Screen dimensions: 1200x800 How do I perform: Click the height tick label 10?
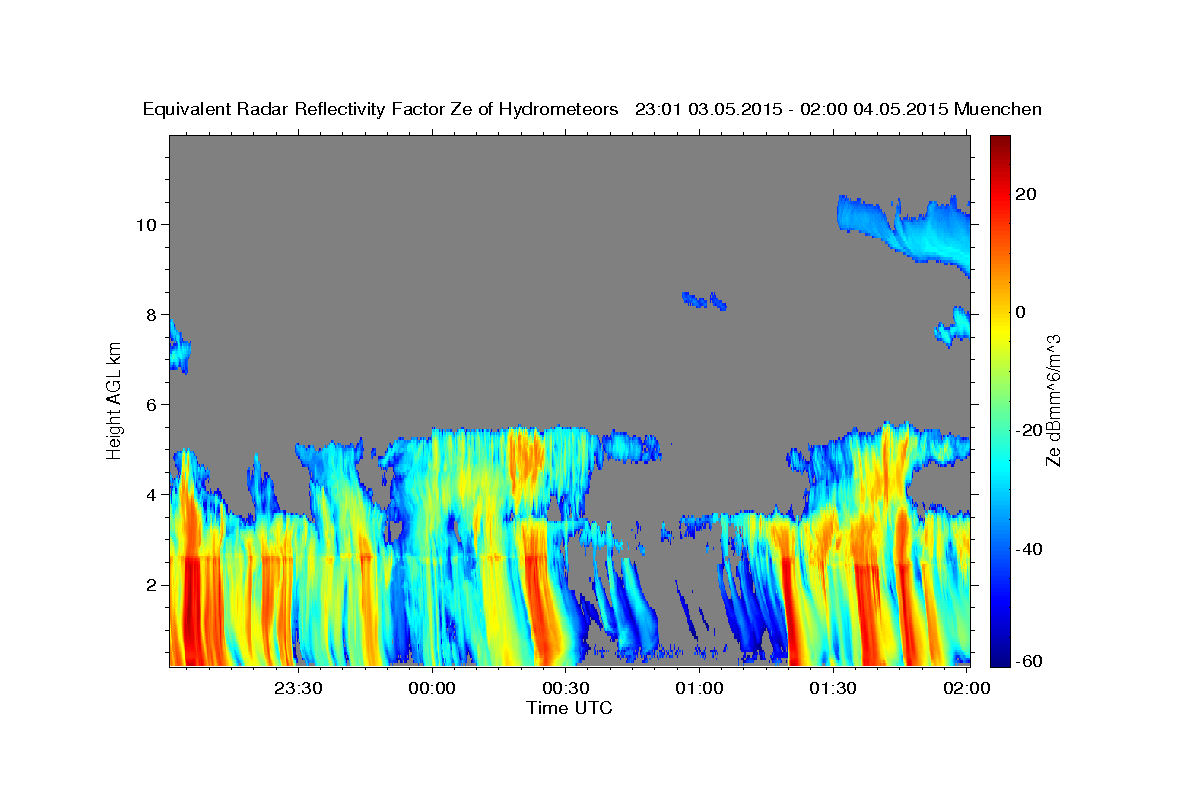(x=149, y=224)
